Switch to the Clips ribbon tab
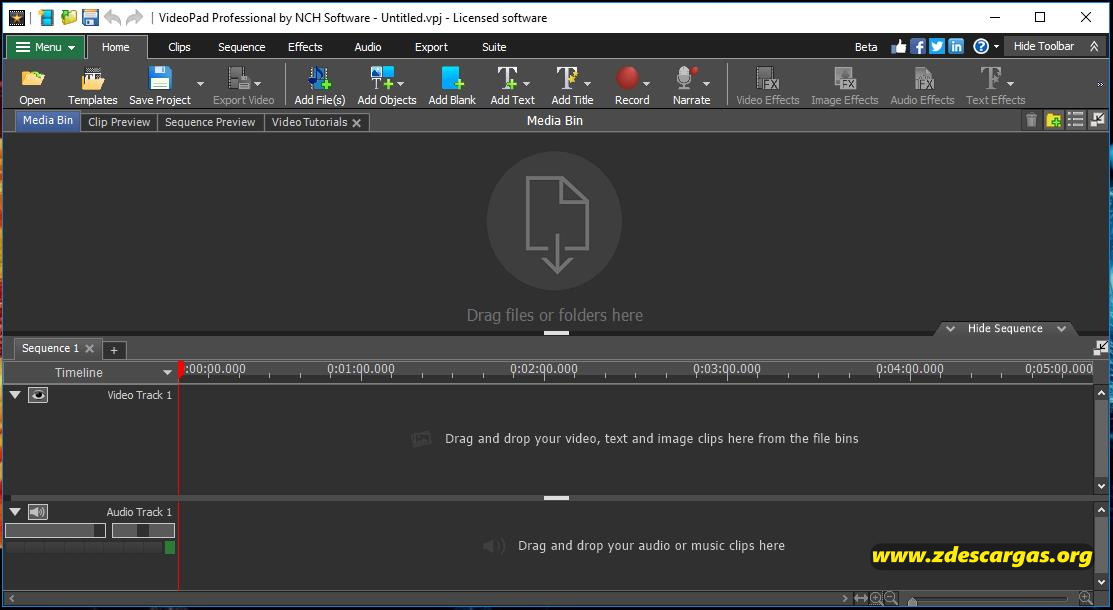Image resolution: width=1113 pixels, height=610 pixels. (179, 47)
